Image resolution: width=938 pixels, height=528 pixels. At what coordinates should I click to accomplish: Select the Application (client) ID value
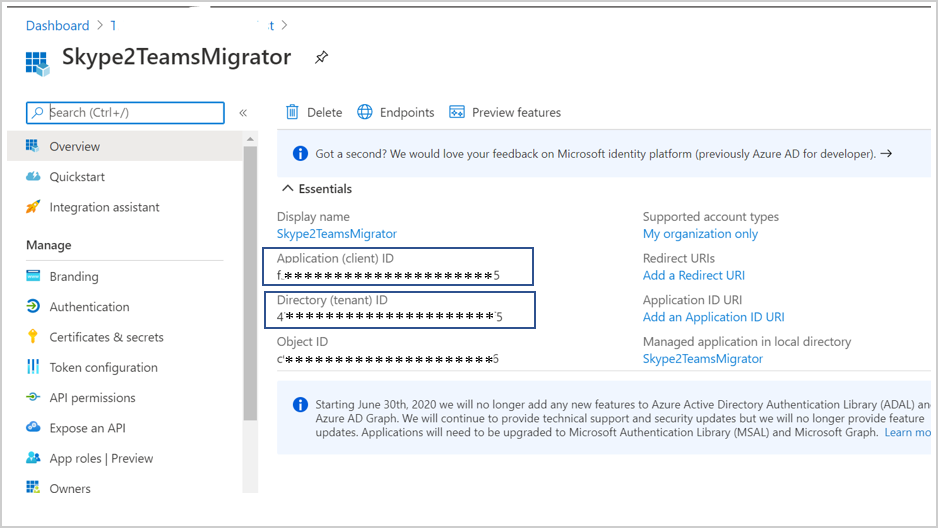tap(388, 276)
